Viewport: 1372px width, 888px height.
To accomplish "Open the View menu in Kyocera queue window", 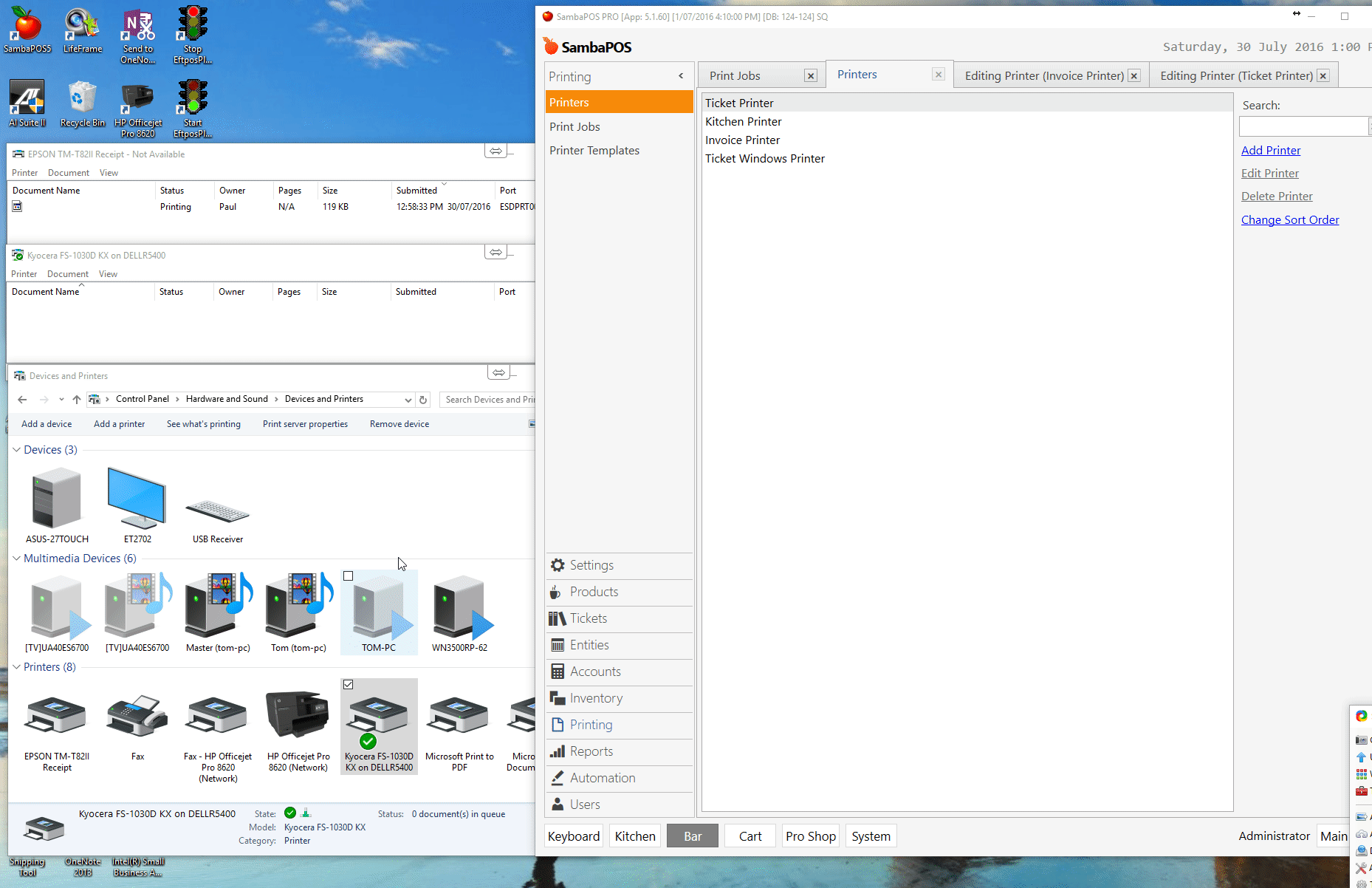I will tap(108, 274).
